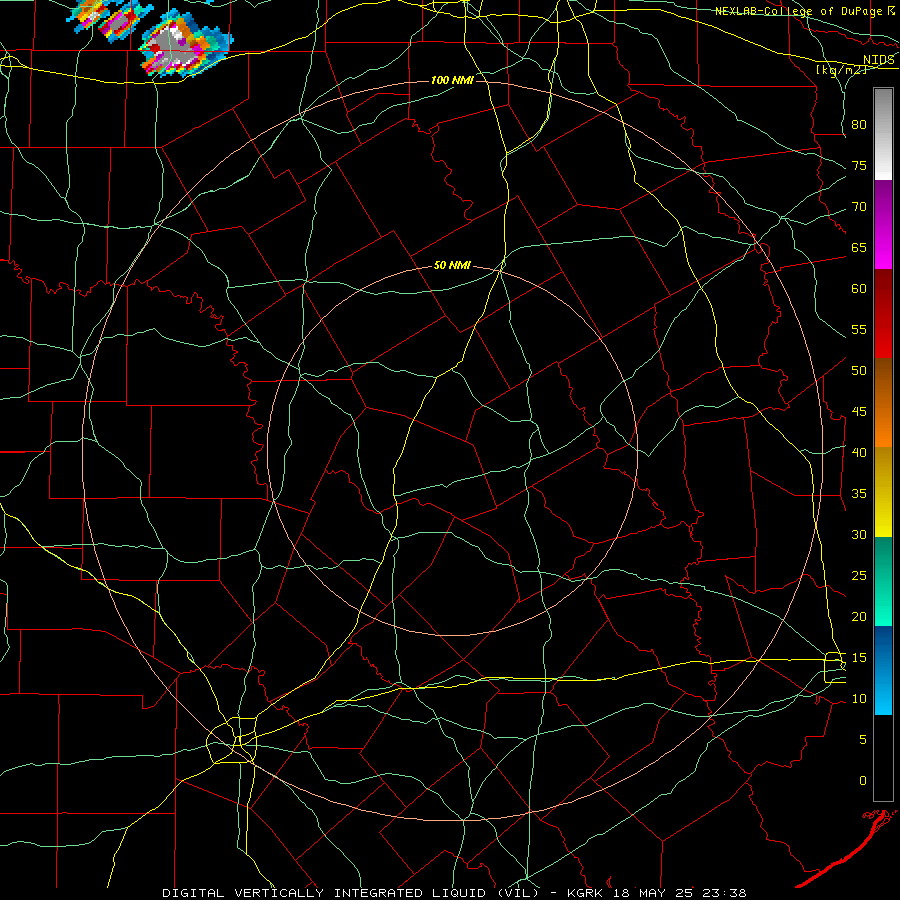Click the '50 NMI' range ring label

pos(452,265)
